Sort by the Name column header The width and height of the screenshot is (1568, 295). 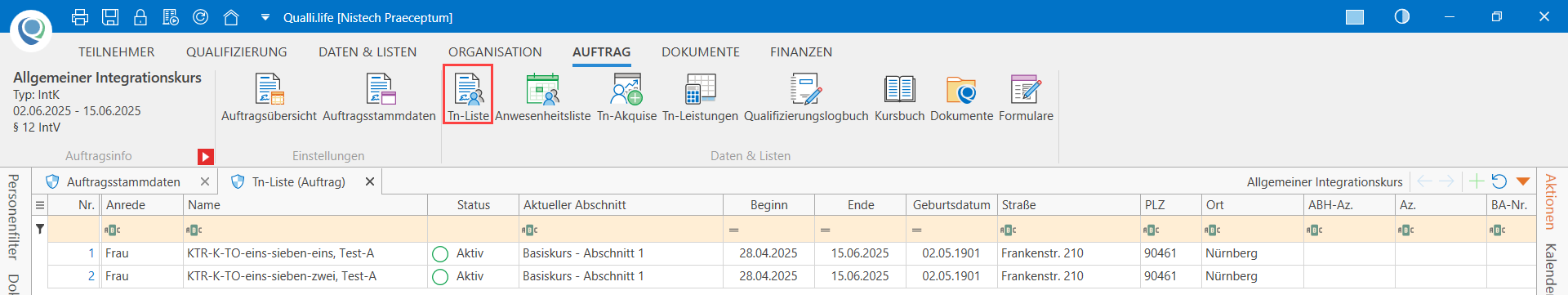coord(305,205)
